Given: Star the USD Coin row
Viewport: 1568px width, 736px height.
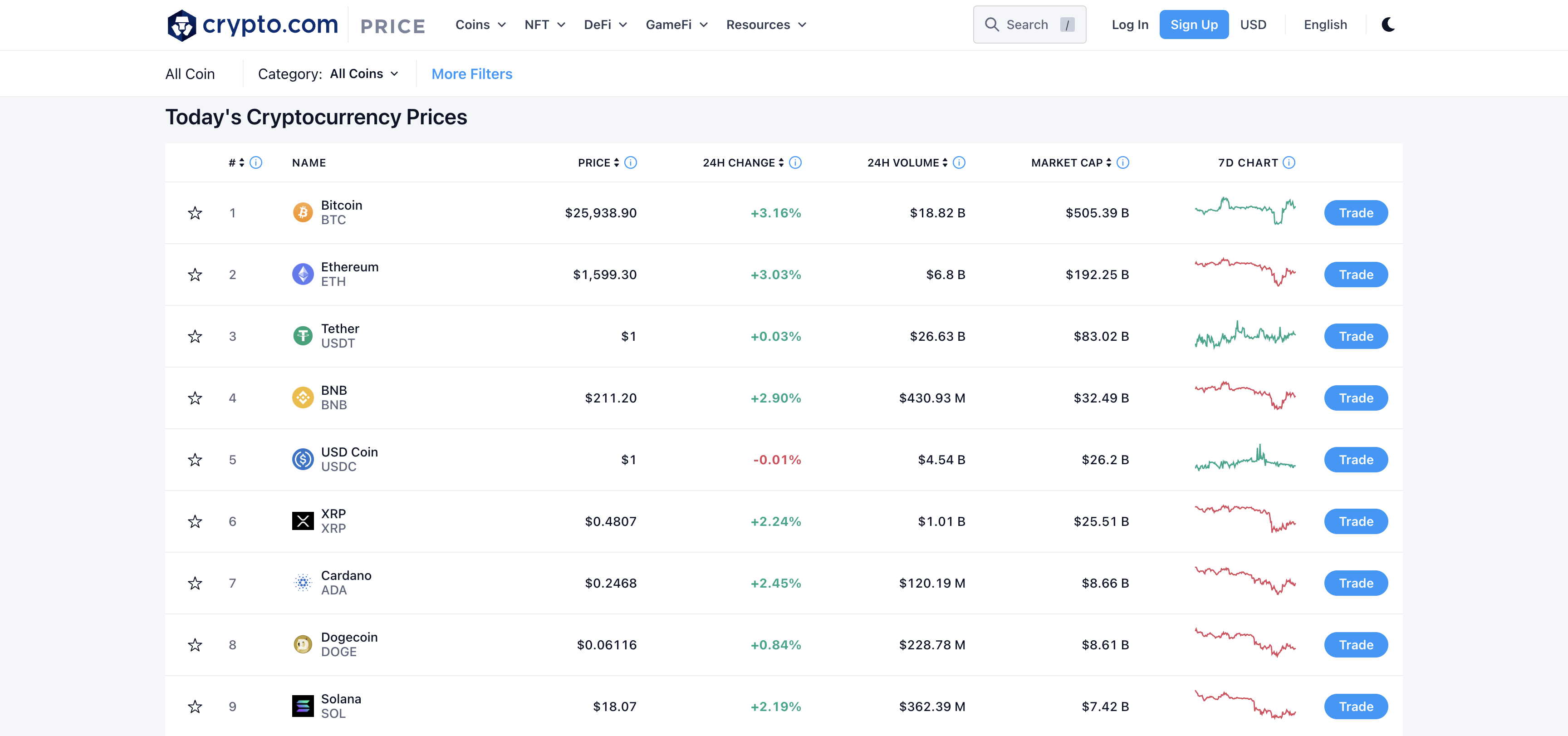Looking at the screenshot, I should (195, 460).
